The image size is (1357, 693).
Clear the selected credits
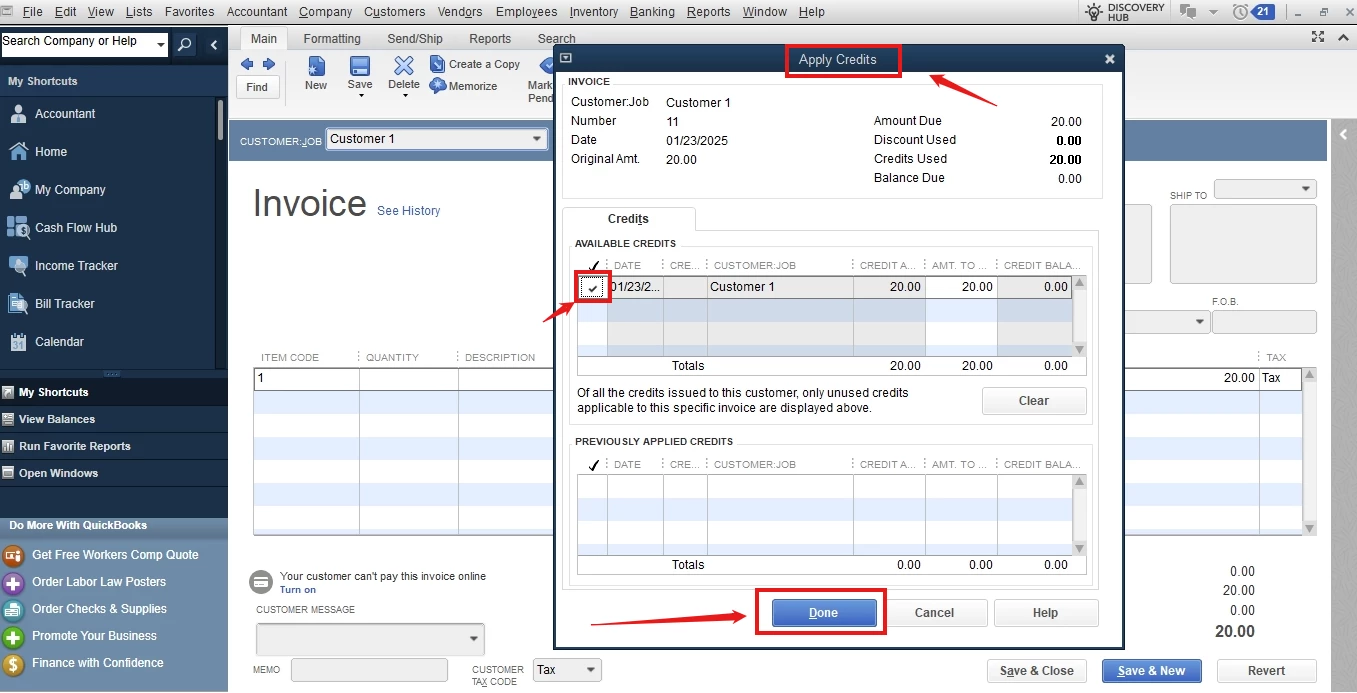(1034, 401)
